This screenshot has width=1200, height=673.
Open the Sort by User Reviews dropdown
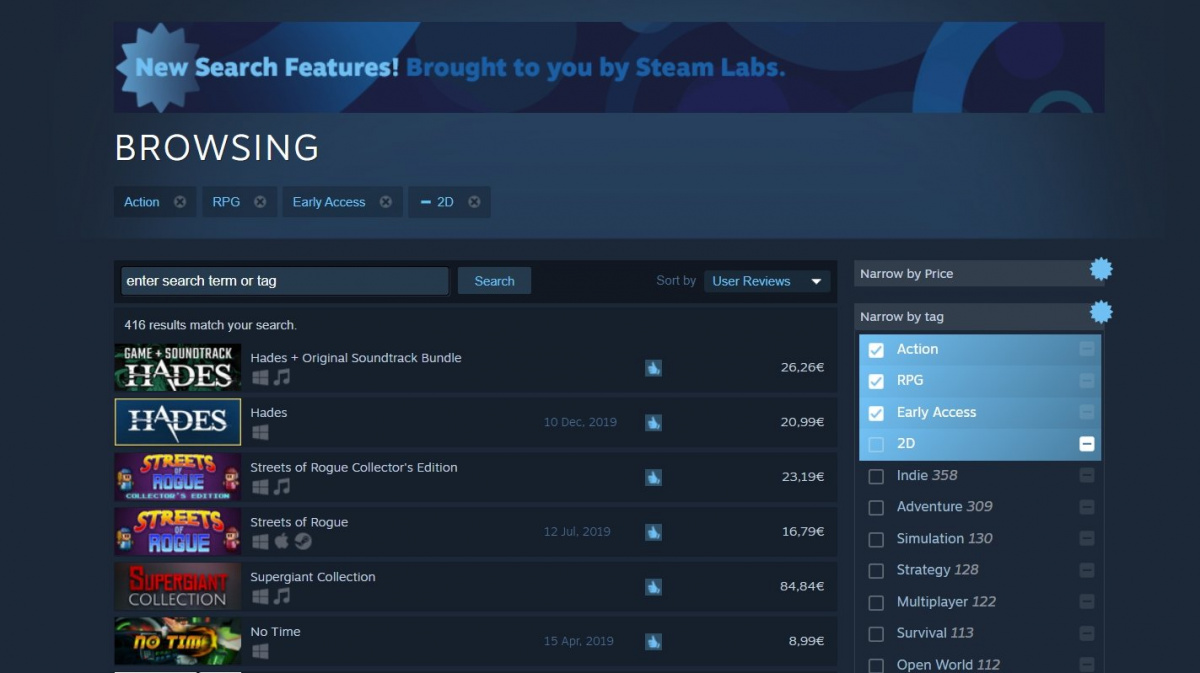click(x=766, y=281)
